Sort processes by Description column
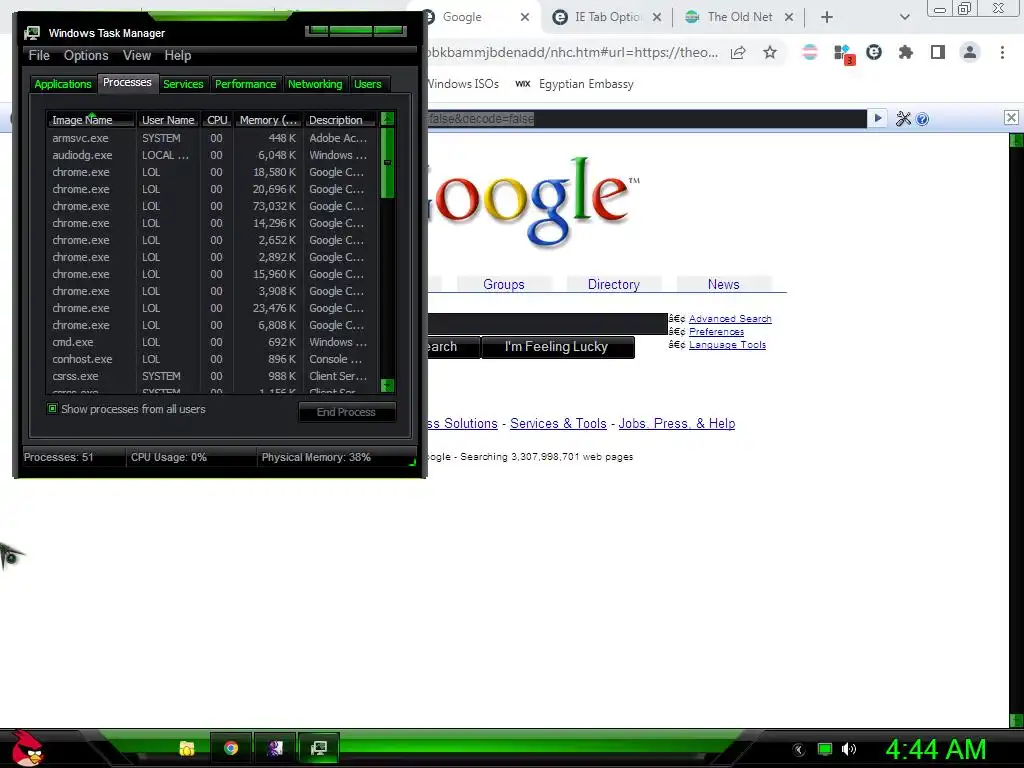1024x768 pixels. [x=340, y=120]
